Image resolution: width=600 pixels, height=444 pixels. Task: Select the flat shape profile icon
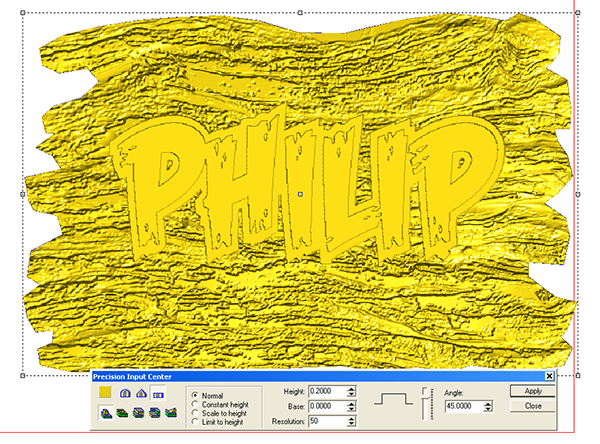pyautogui.click(x=158, y=393)
